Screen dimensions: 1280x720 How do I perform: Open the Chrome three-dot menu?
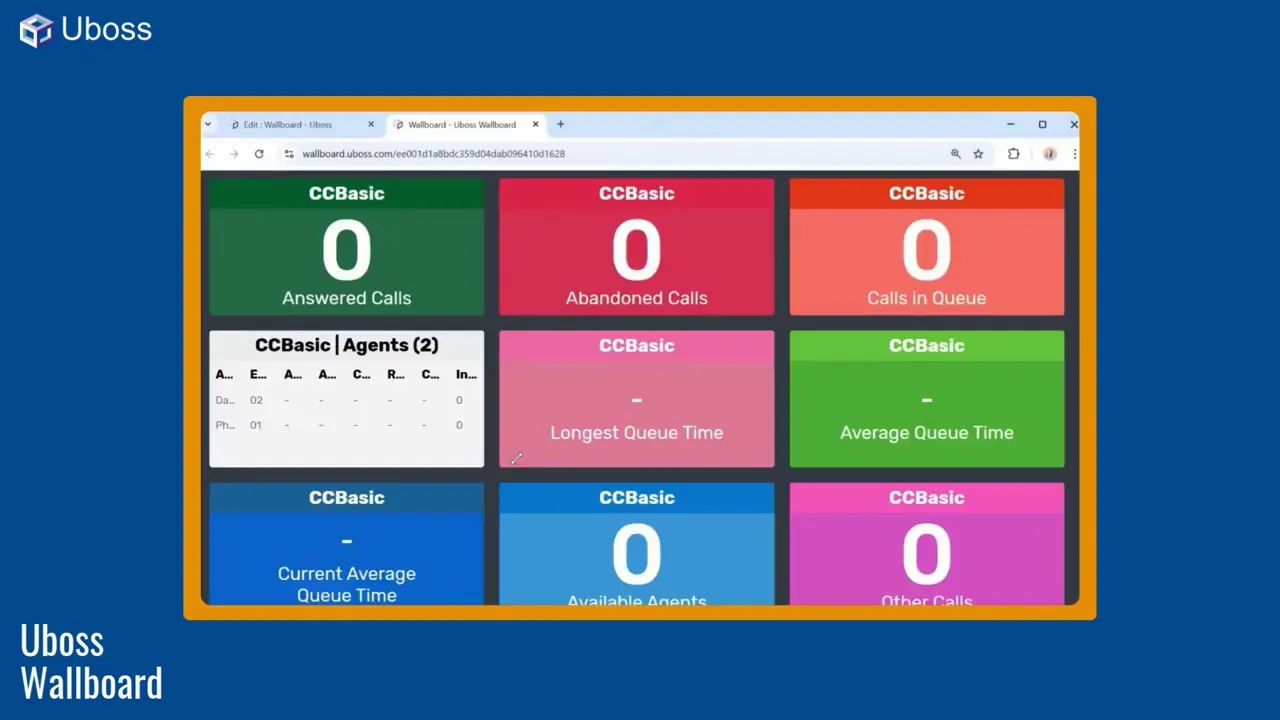pyautogui.click(x=1074, y=154)
